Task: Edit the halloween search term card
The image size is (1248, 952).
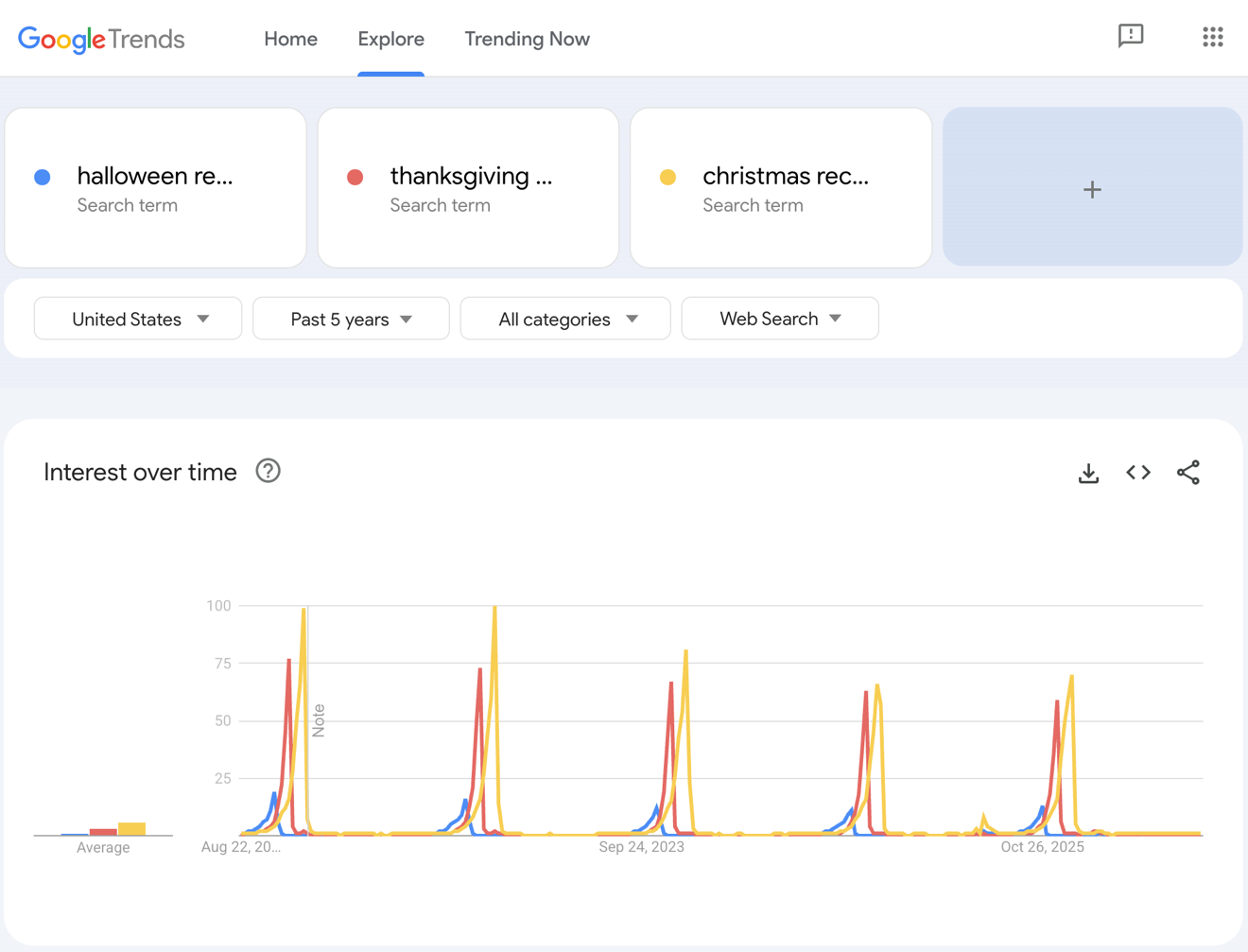Action: (x=156, y=187)
